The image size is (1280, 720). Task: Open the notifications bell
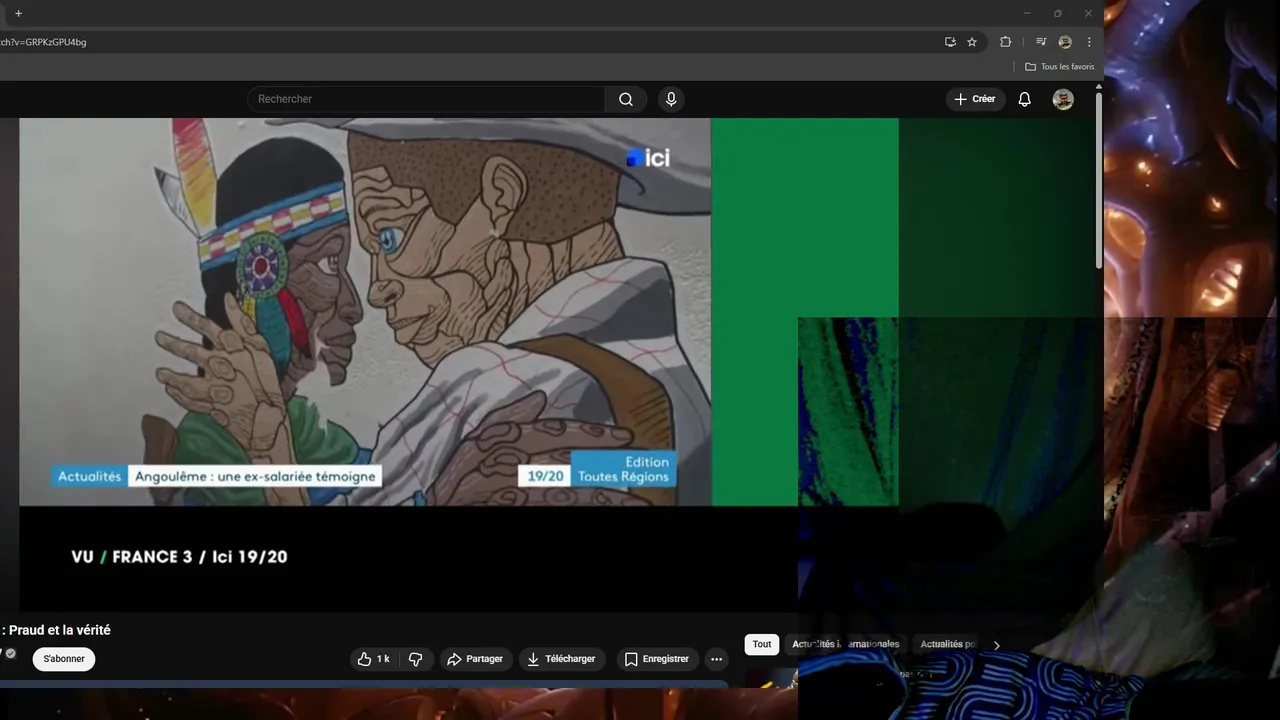point(1024,99)
